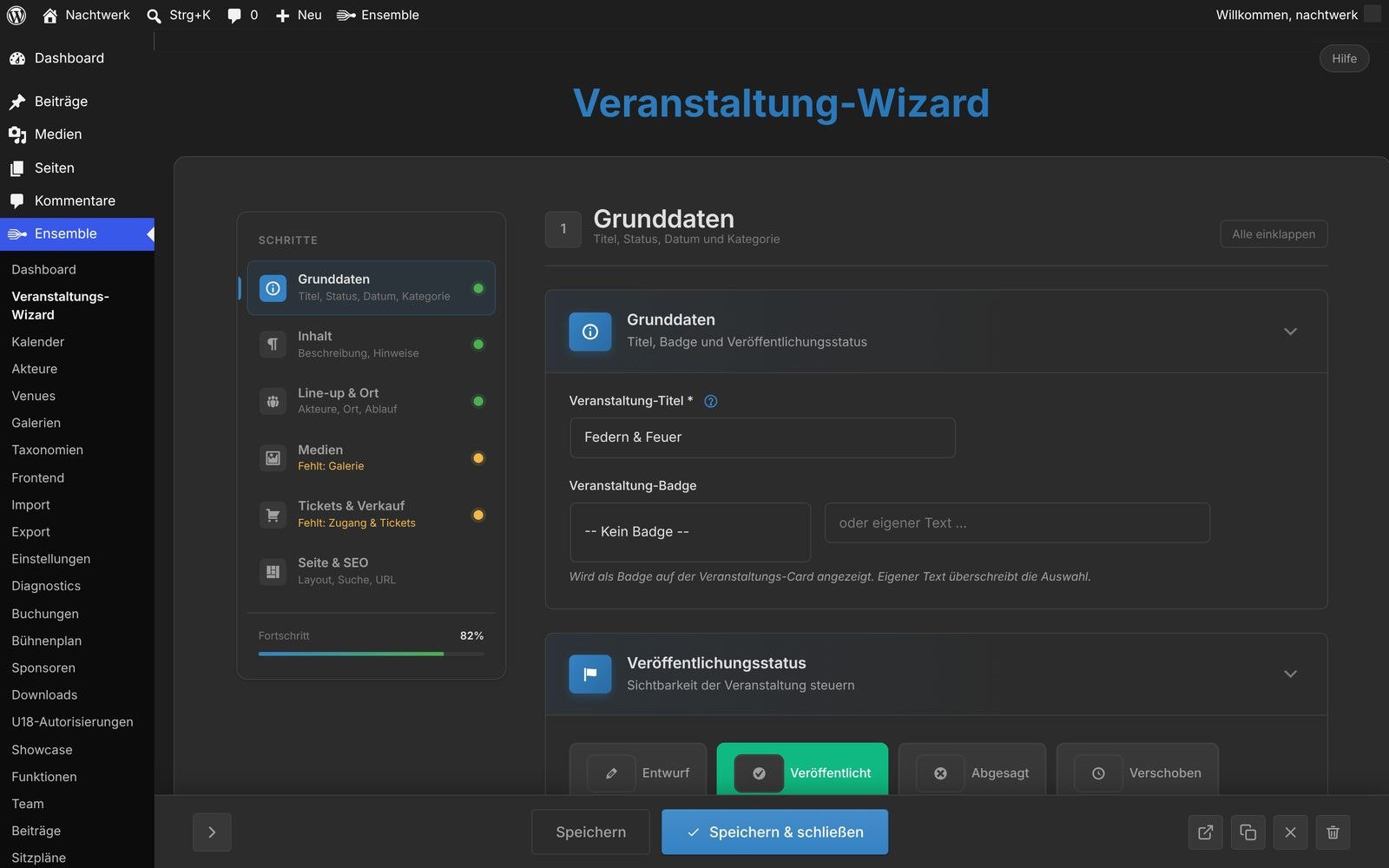Image resolution: width=1389 pixels, height=868 pixels.
Task: Click the oder eigener Text field
Action: [1017, 523]
